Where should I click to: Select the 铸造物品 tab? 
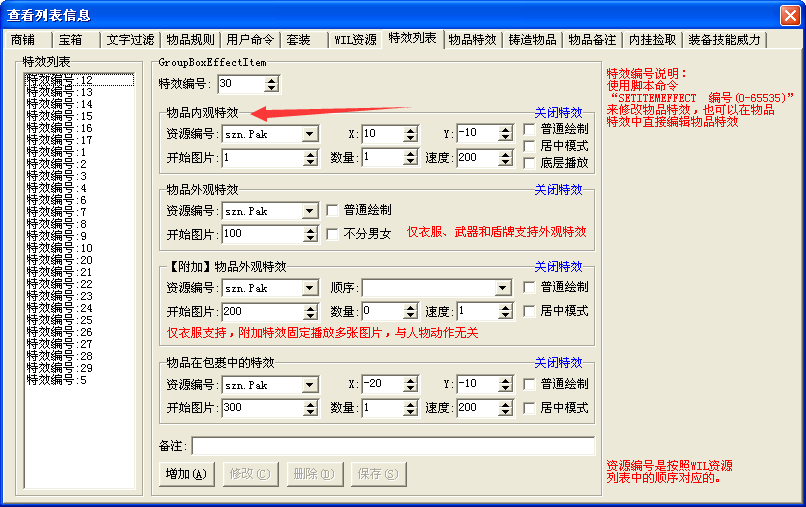(533, 40)
